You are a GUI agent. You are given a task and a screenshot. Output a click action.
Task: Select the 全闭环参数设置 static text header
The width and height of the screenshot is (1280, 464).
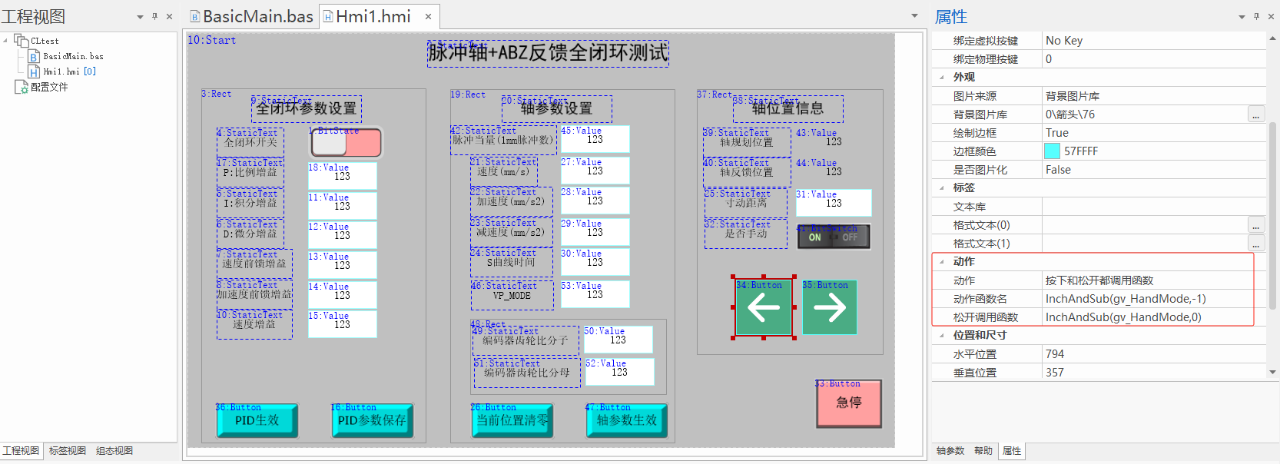[x=306, y=108]
